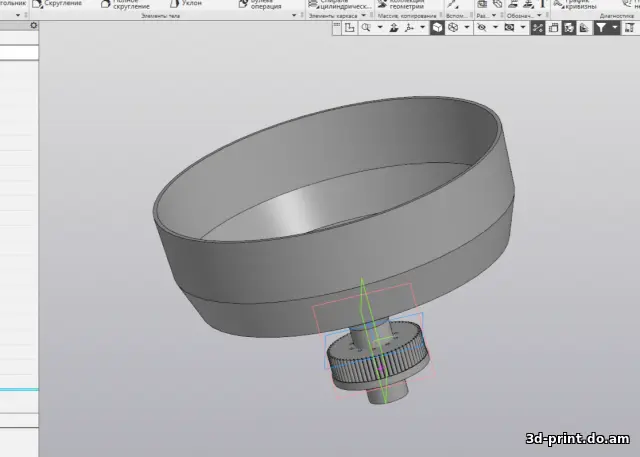Click the coordinate axes orientation icon
This screenshot has height=457, width=640.
pyautogui.click(x=409, y=28)
